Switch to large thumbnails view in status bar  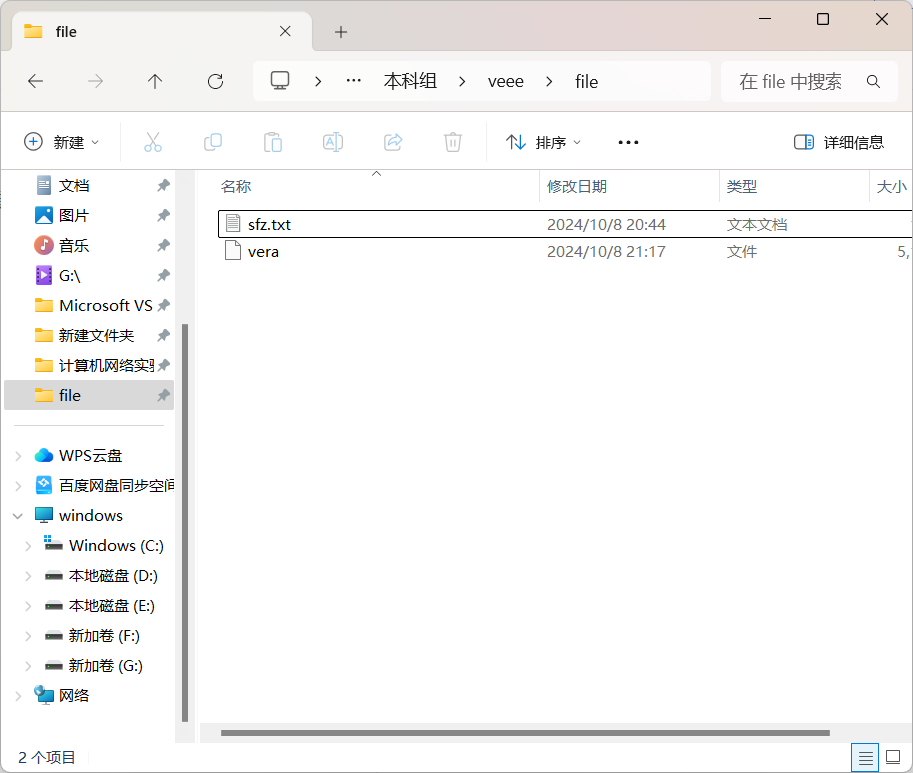click(x=893, y=757)
